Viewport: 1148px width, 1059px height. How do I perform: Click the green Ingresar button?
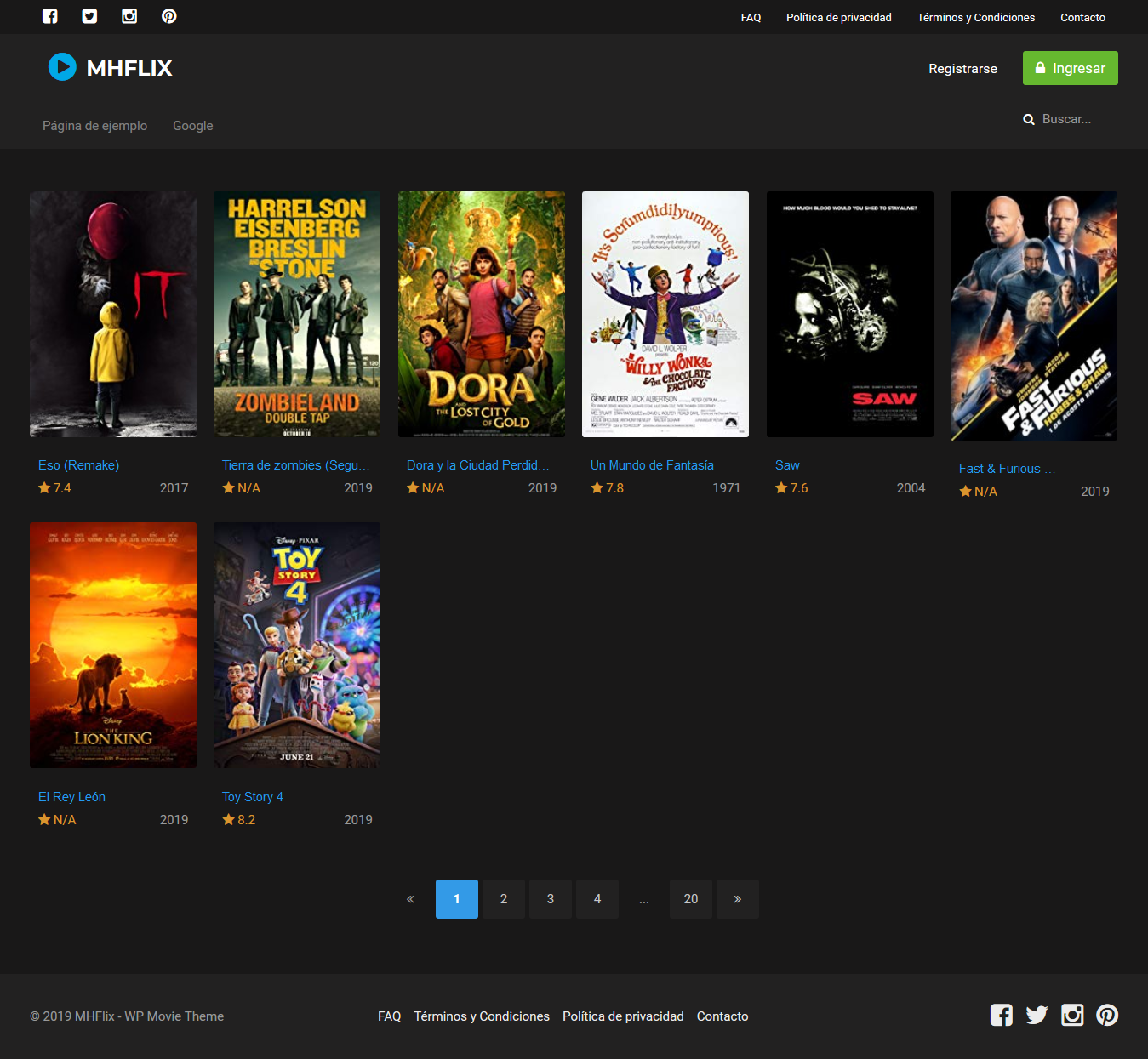[1070, 68]
